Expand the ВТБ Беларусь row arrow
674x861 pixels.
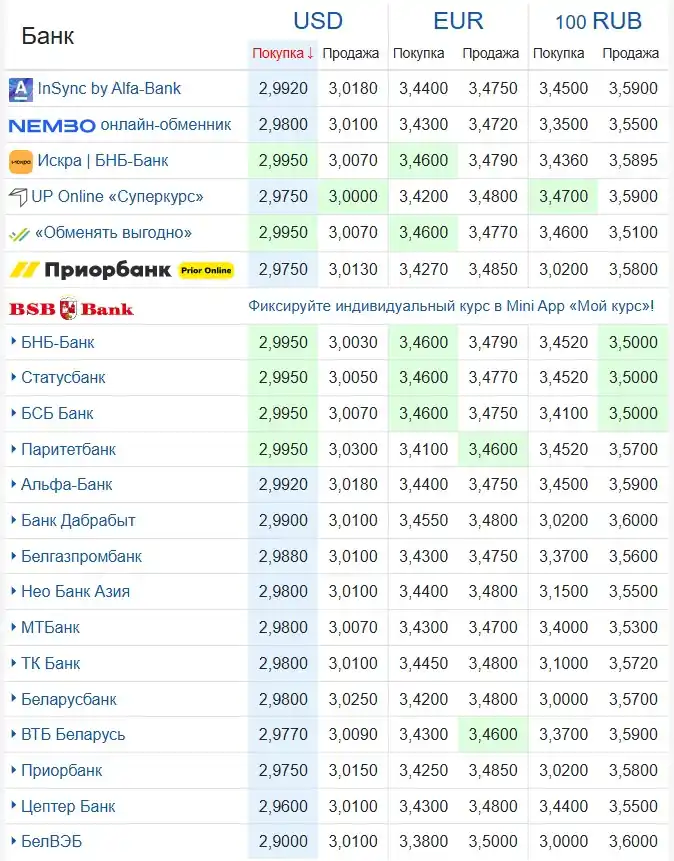point(13,734)
